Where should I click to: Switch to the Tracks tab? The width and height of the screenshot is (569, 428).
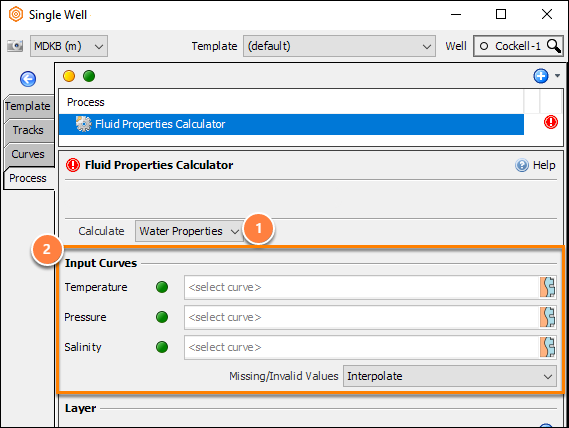coord(28,130)
